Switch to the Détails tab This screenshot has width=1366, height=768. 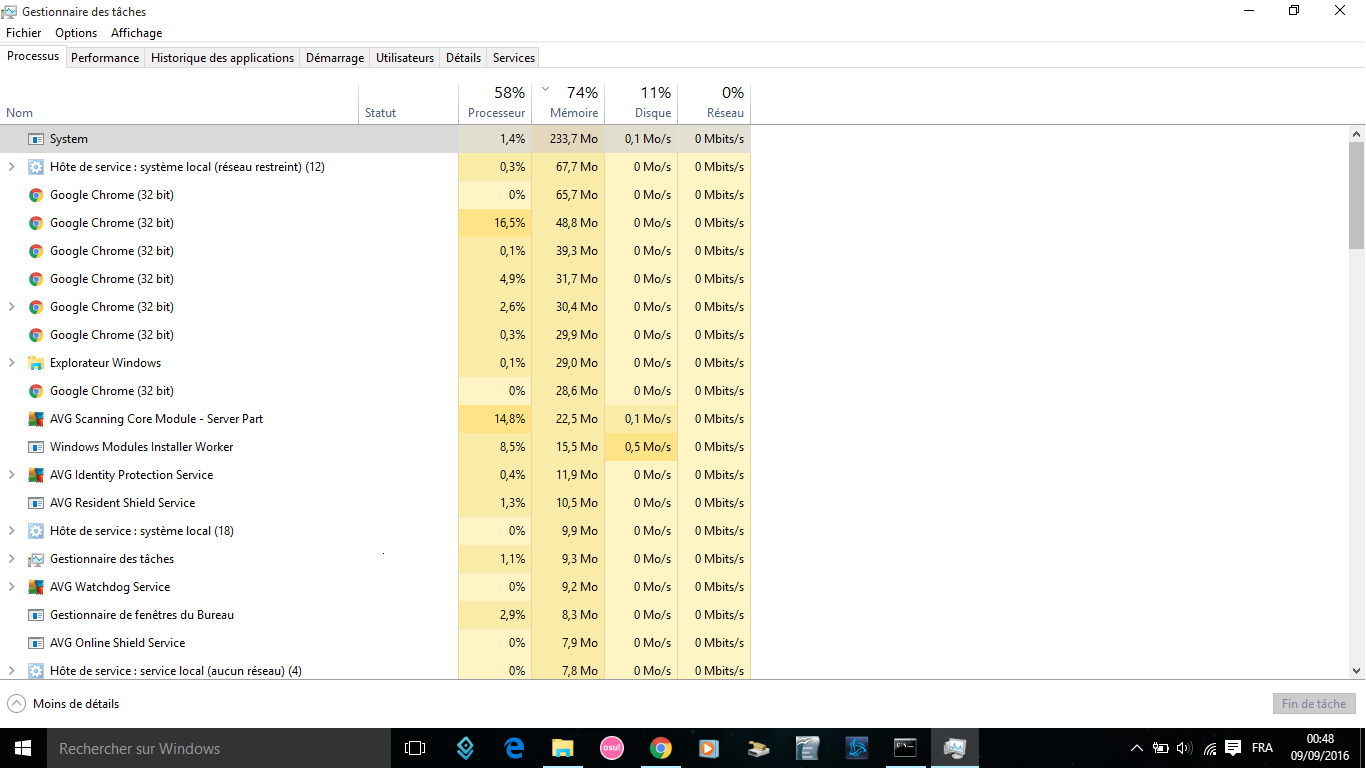point(463,58)
